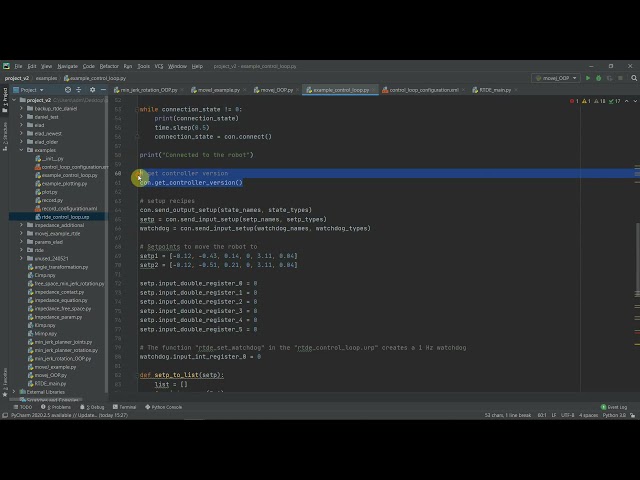The width and height of the screenshot is (640, 480).
Task: Toggle the Structure side tool window
Action: (x=5, y=136)
